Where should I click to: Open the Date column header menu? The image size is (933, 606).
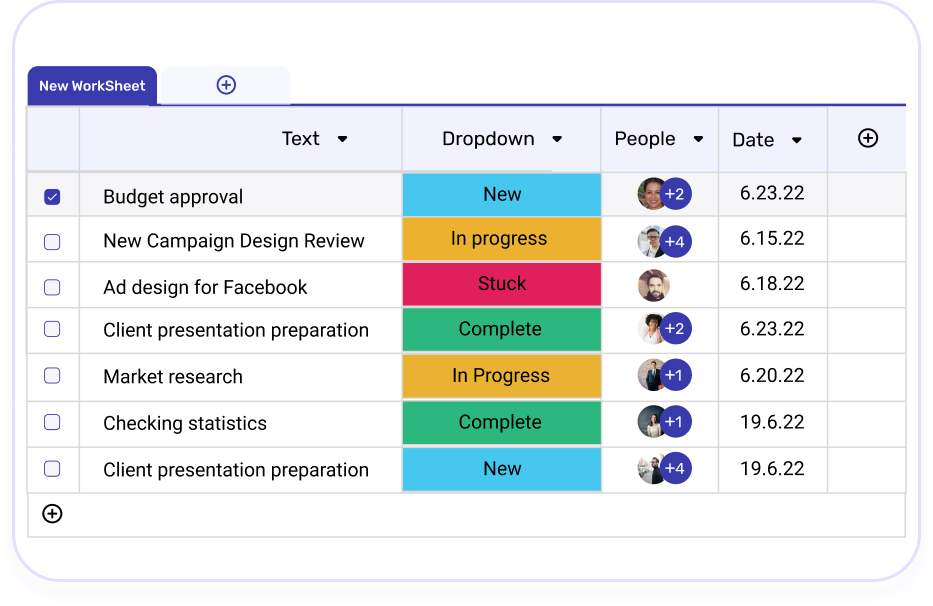797,140
